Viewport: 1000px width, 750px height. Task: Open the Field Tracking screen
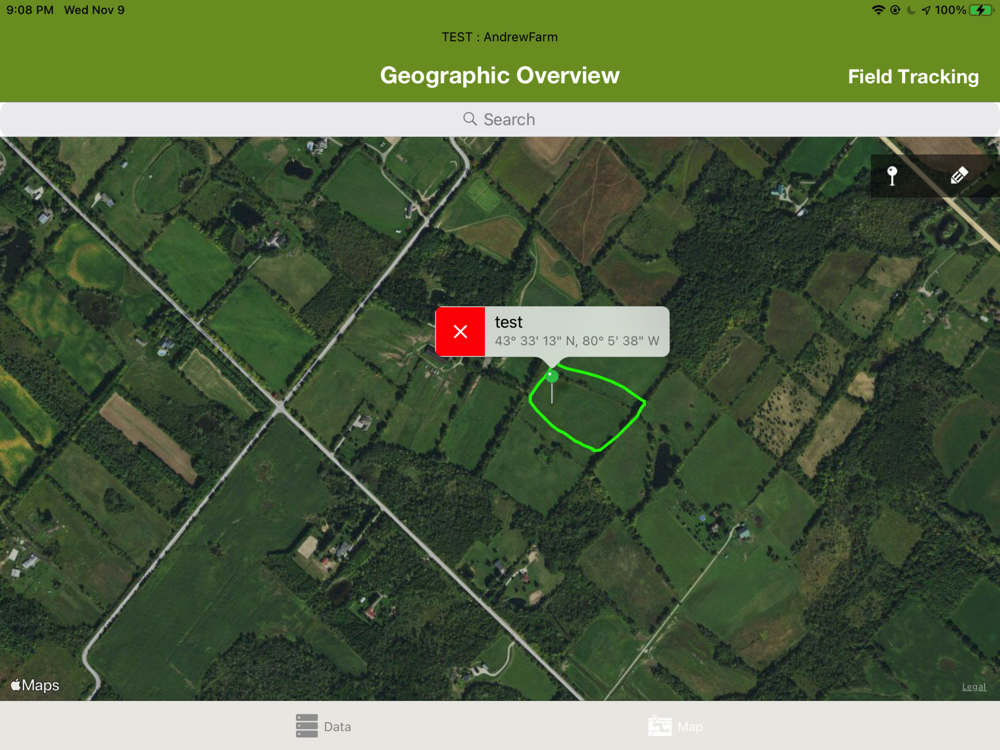pyautogui.click(x=913, y=77)
